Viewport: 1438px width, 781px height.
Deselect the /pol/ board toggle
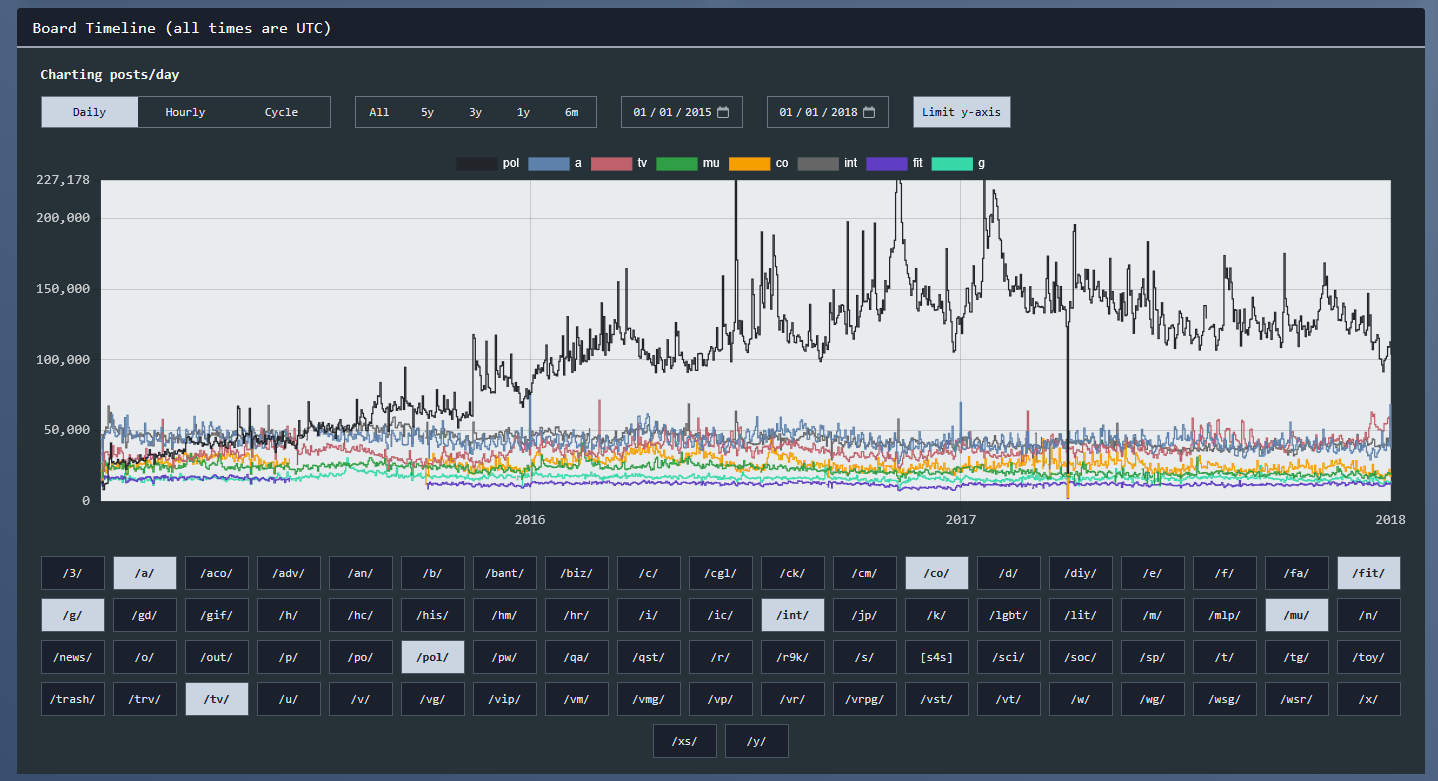[x=433, y=657]
